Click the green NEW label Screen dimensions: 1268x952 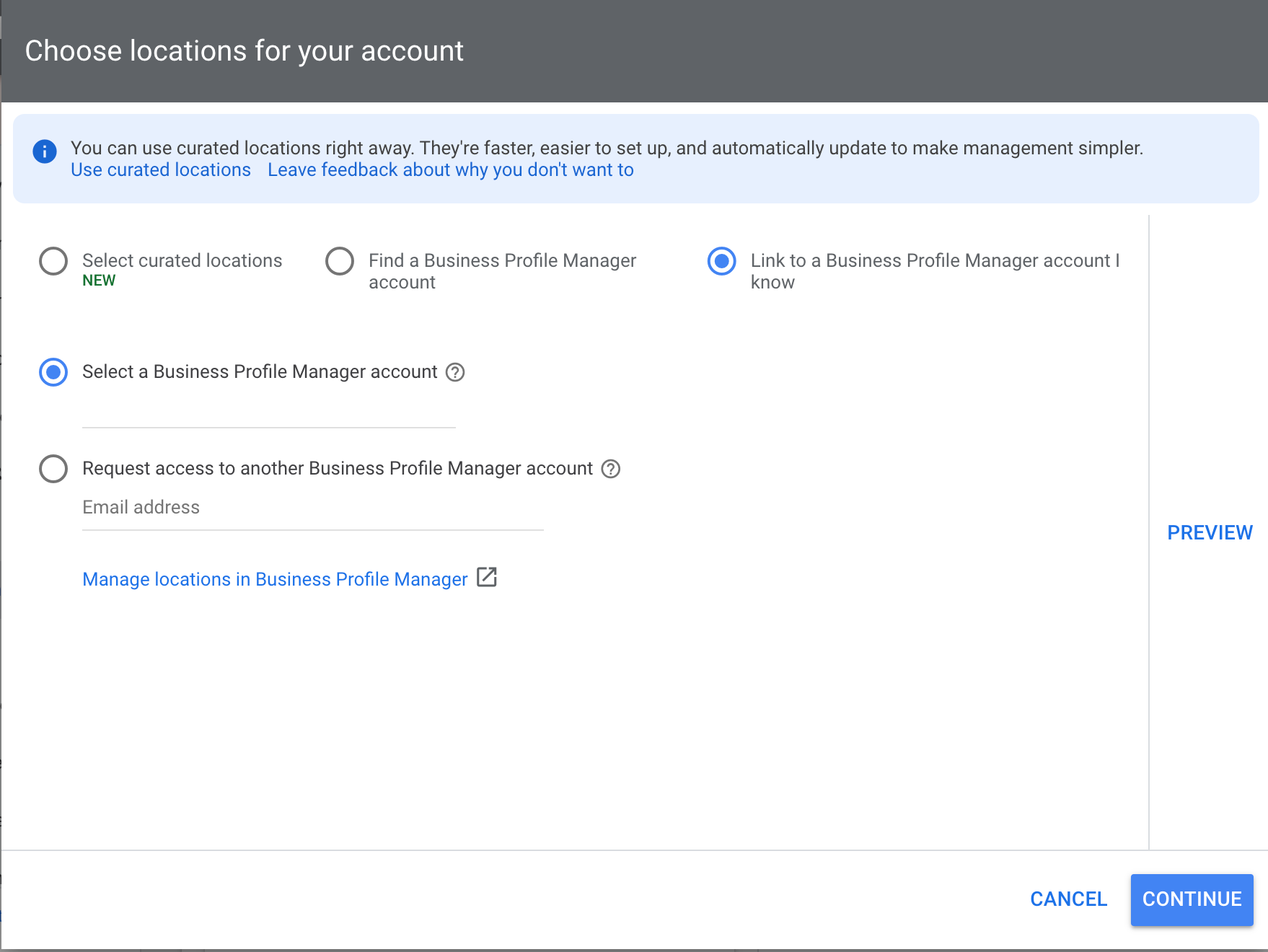pos(99,281)
